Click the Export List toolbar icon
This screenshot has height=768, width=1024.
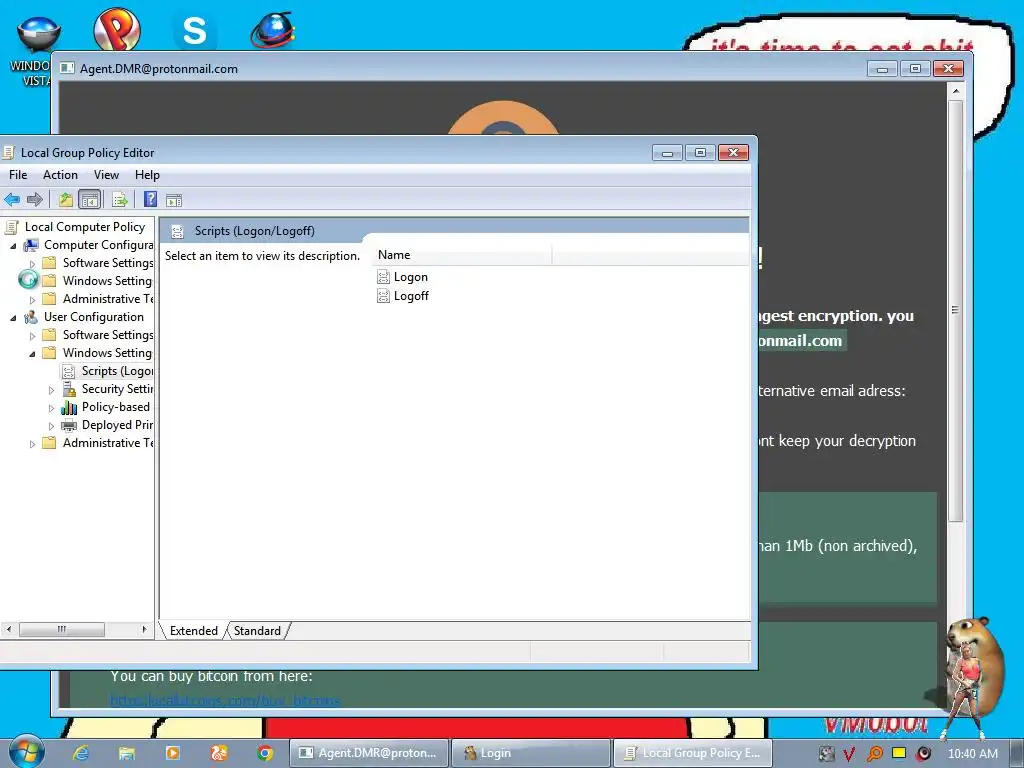[120, 200]
